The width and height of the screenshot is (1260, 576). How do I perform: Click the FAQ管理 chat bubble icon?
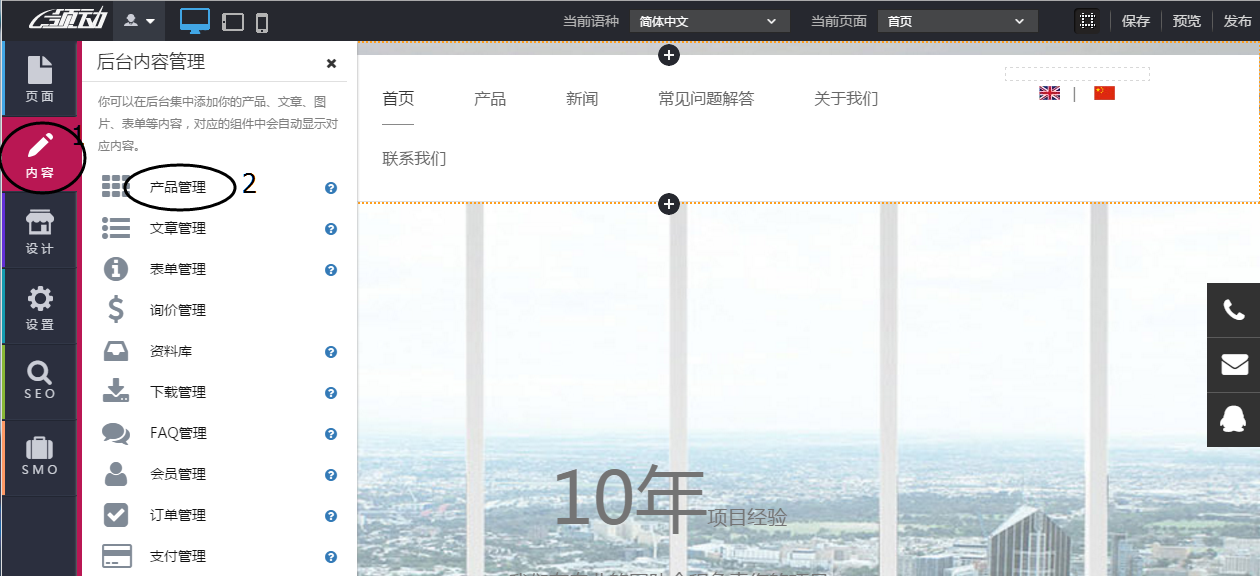116,433
